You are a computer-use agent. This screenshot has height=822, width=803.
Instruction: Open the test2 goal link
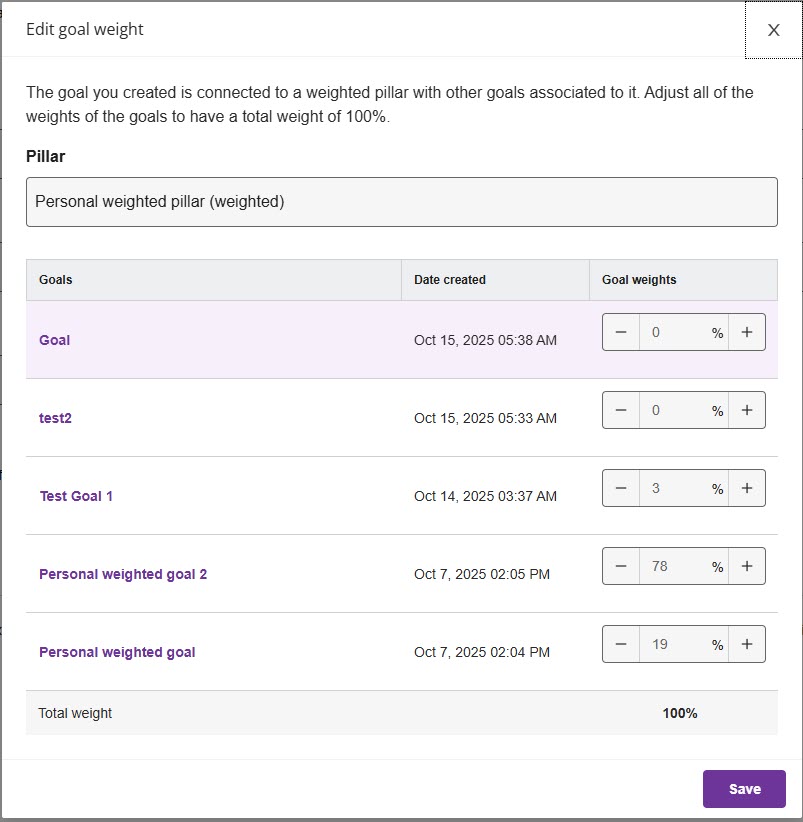[55, 418]
